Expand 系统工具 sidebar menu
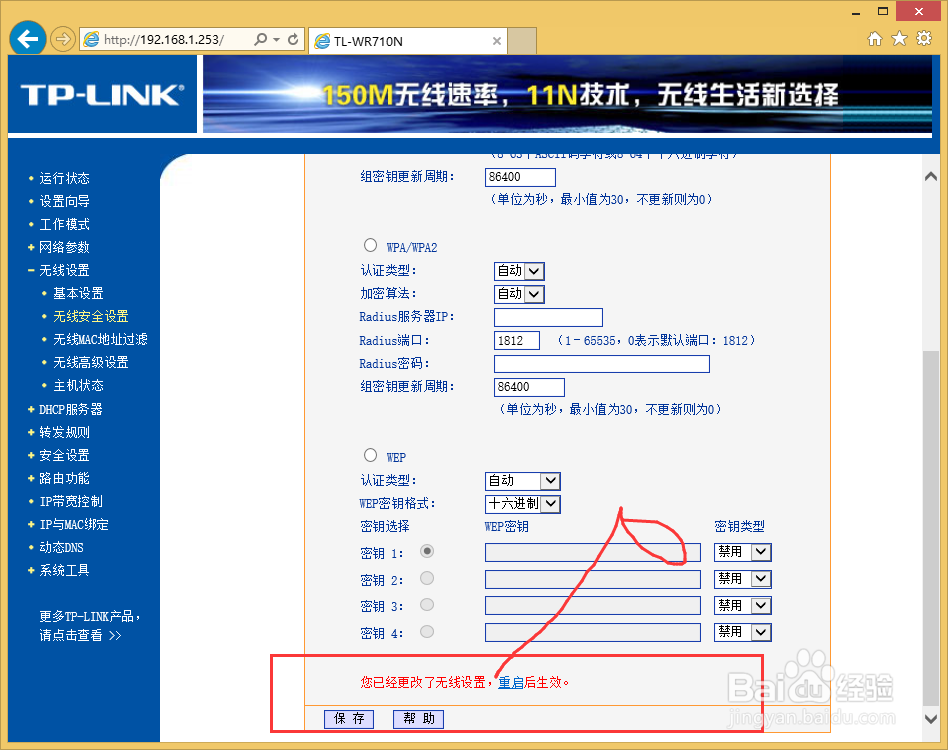The height and width of the screenshot is (750, 948). pyautogui.click(x=64, y=570)
